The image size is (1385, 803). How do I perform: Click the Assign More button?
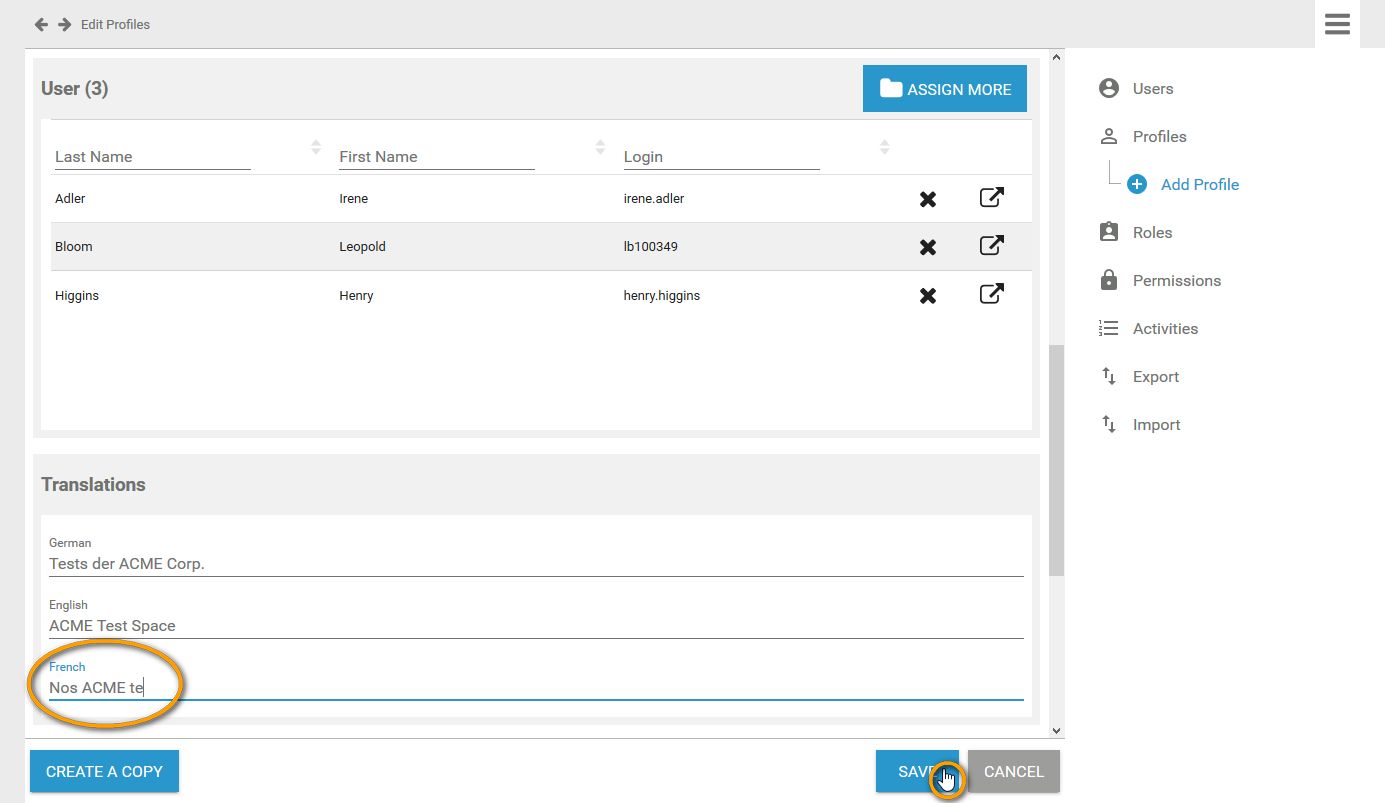(x=944, y=89)
